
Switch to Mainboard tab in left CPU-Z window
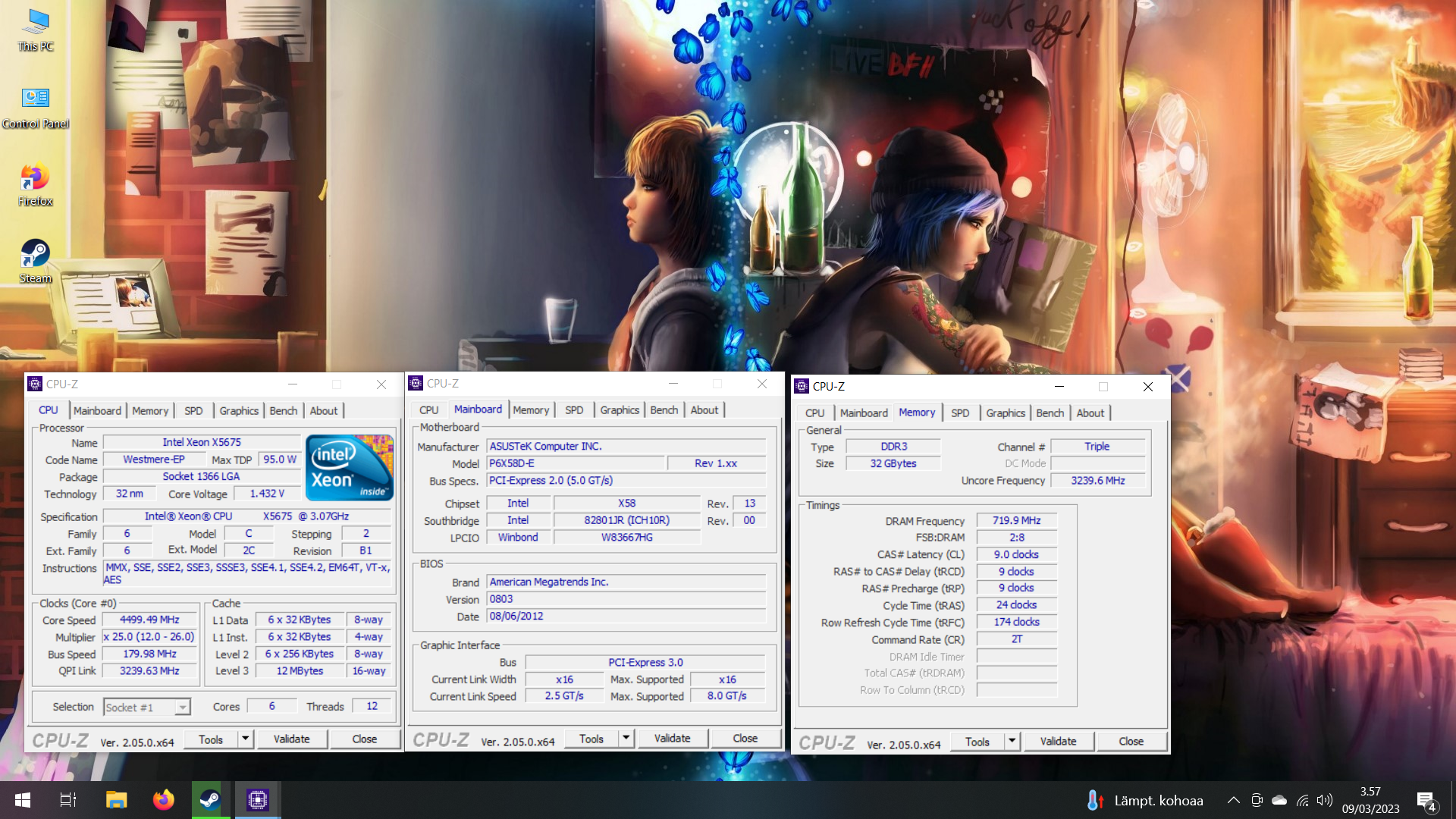97,410
